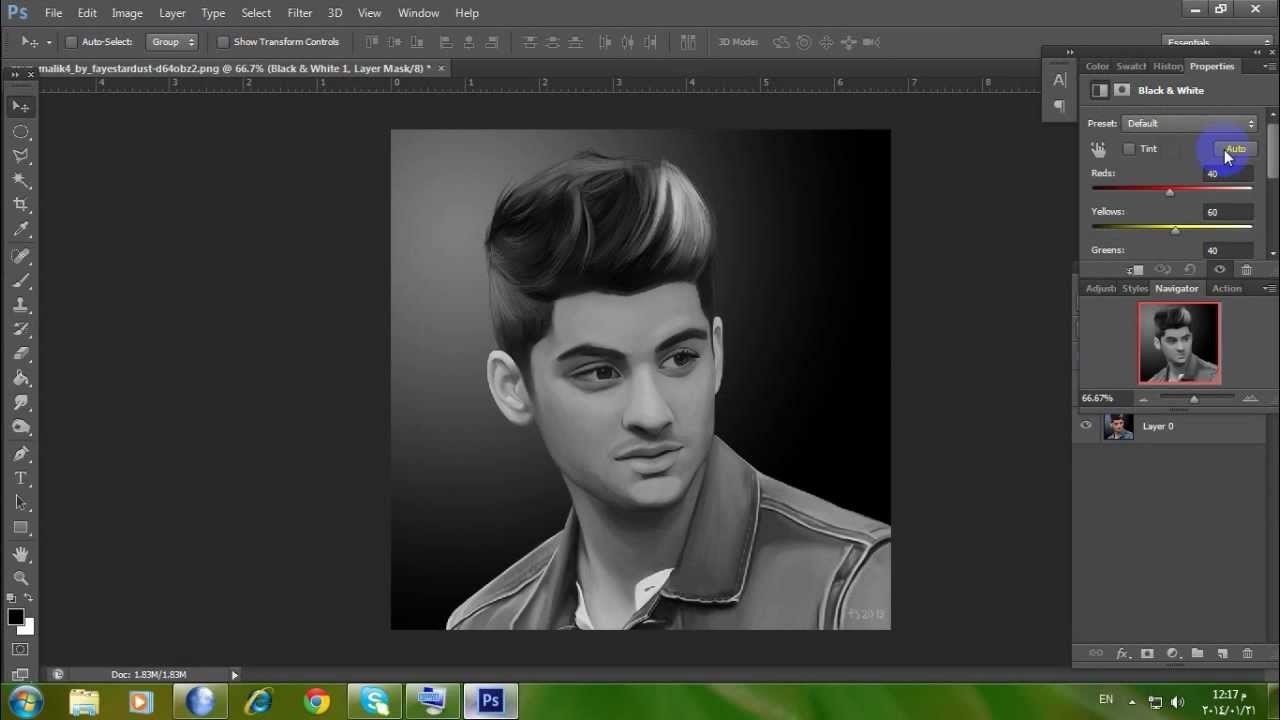Open the Image menu
Image resolution: width=1280 pixels, height=720 pixels.
pos(127,13)
